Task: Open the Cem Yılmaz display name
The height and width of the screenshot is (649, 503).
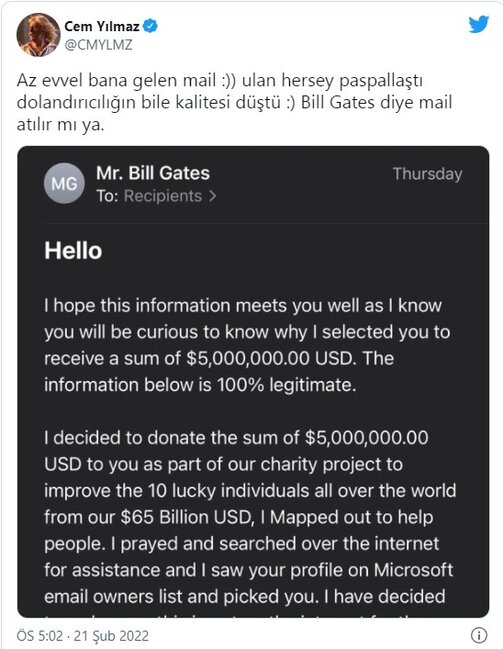Action: coord(102,26)
